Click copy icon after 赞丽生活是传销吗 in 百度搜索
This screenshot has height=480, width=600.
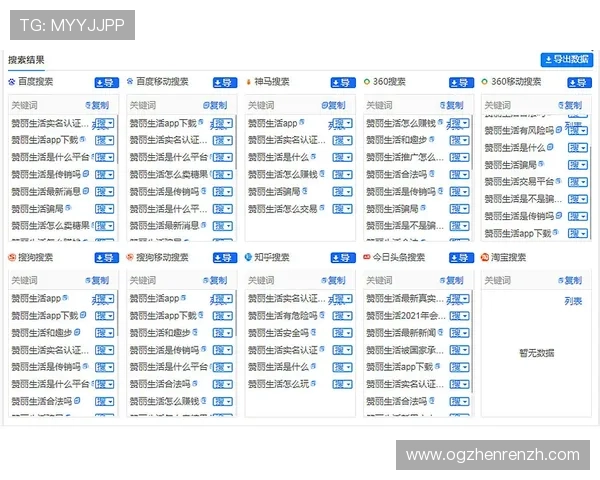(x=86, y=174)
